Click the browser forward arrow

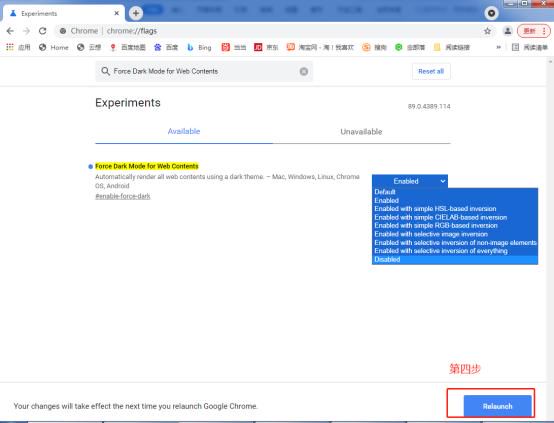[26, 31]
